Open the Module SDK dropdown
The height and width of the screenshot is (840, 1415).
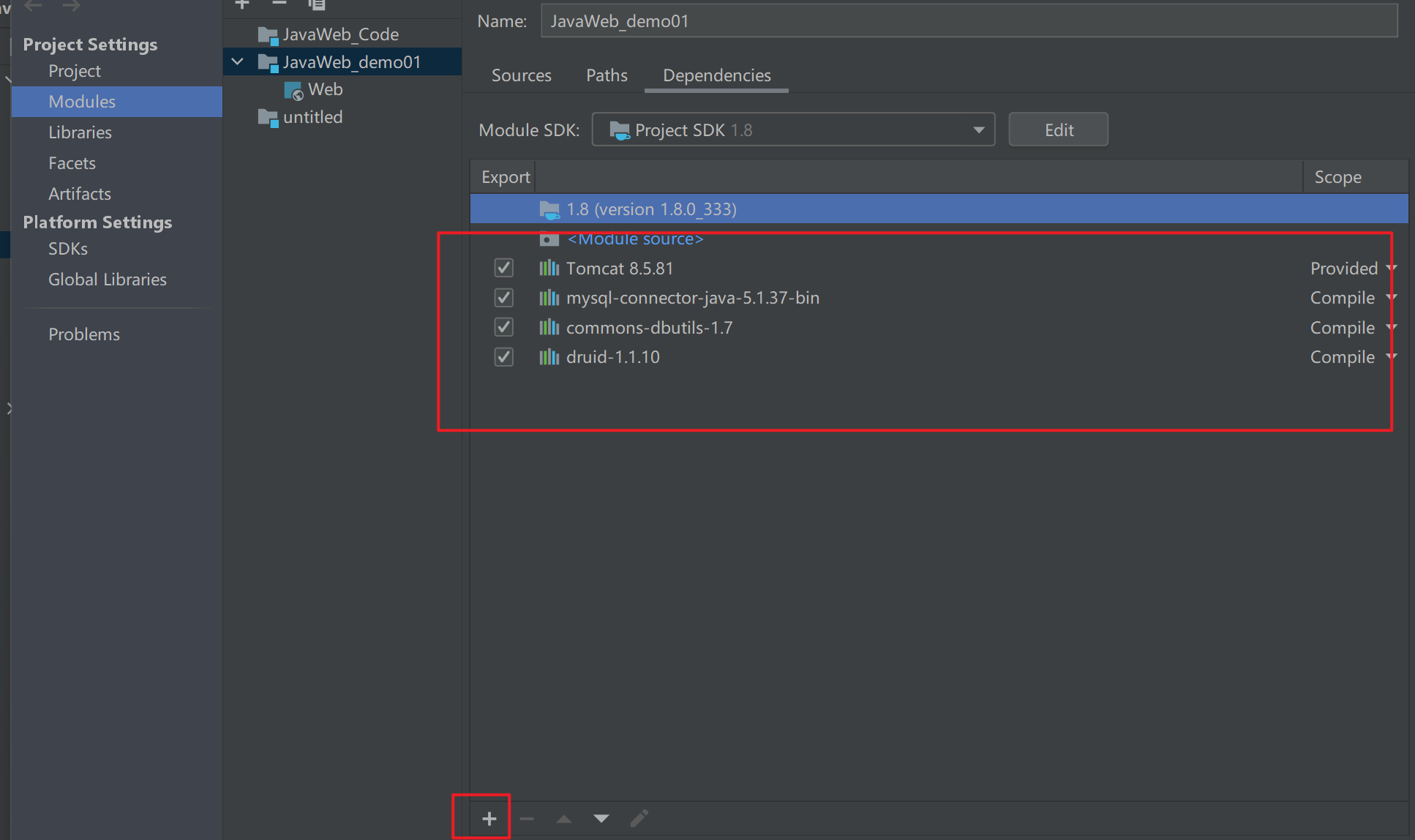click(793, 130)
